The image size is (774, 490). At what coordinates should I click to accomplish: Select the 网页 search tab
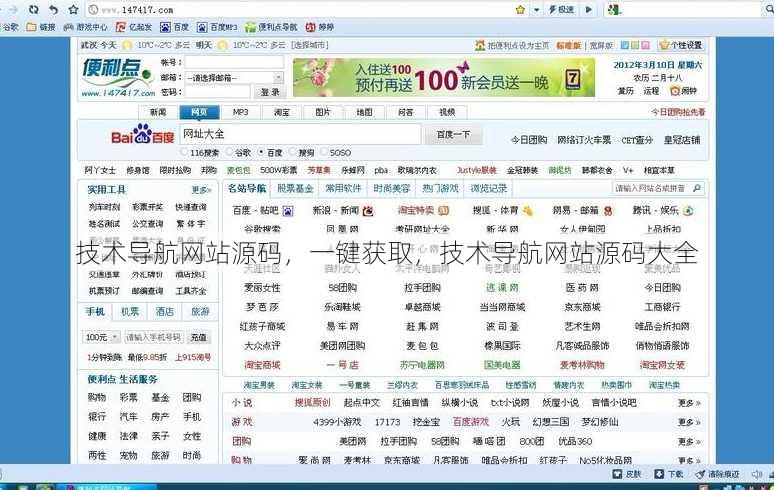click(199, 113)
